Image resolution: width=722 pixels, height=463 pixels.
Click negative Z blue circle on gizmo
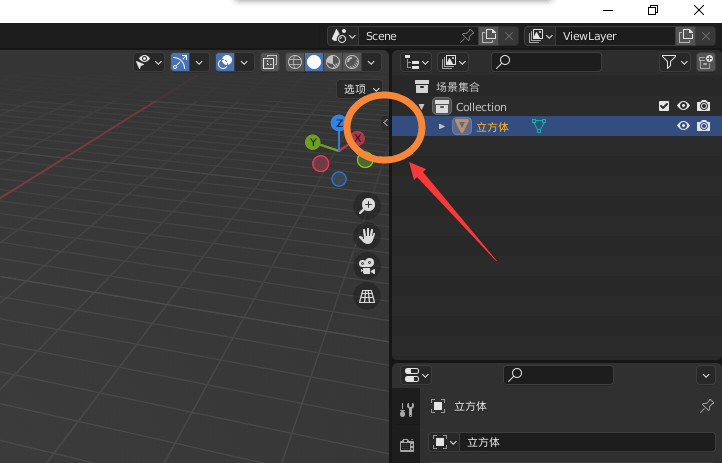tap(339, 179)
